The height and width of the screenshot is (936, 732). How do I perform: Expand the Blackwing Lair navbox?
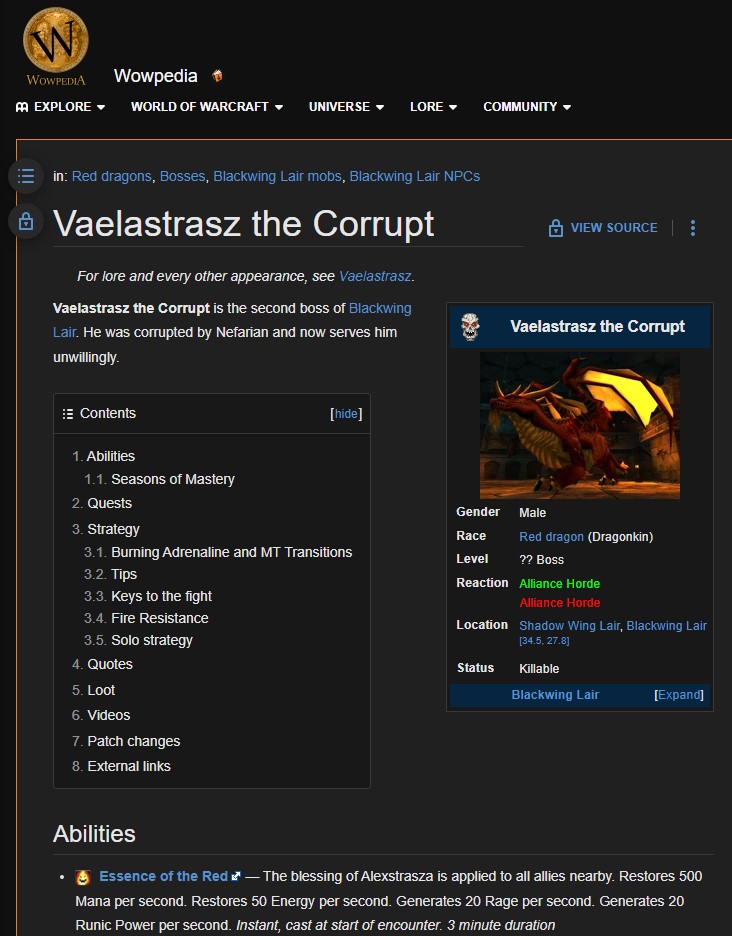point(679,695)
